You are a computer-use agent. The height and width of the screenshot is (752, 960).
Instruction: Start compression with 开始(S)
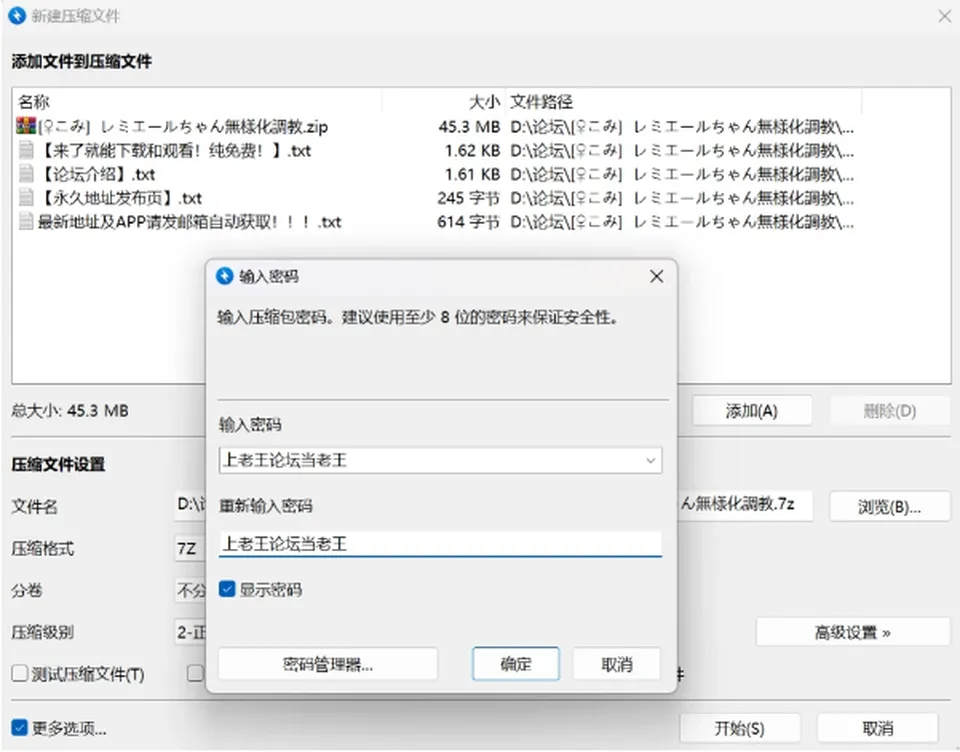pyautogui.click(x=740, y=728)
